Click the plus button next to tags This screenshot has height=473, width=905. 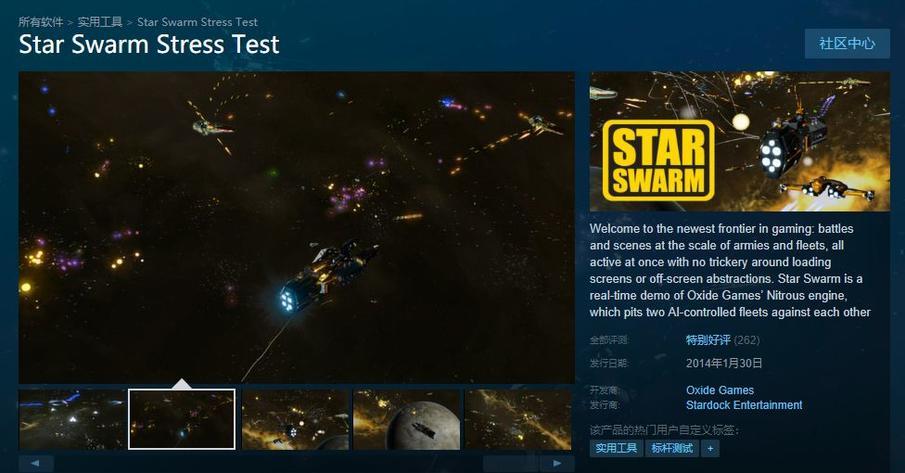(x=710, y=448)
